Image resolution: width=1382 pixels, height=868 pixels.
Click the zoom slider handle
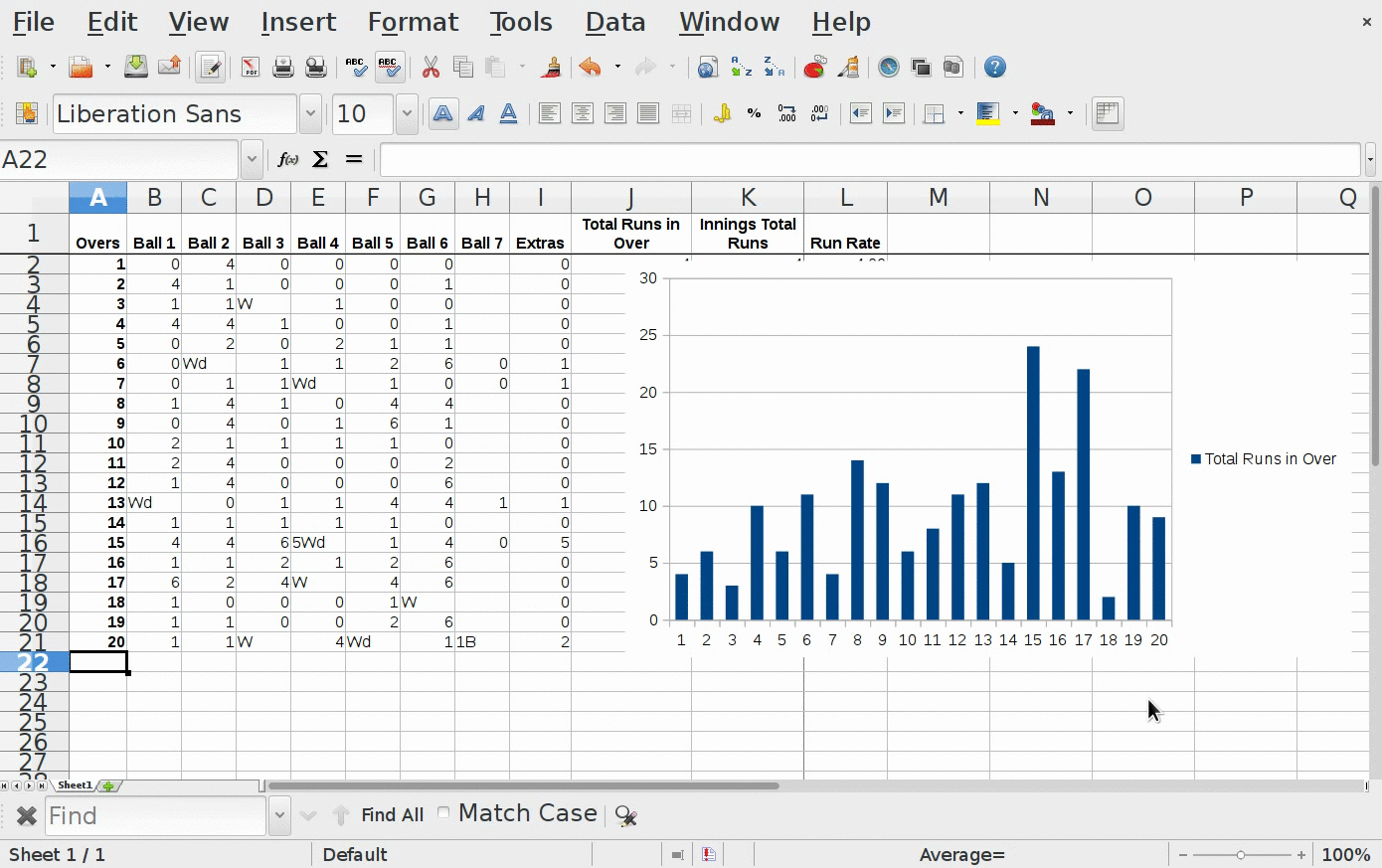point(1241,855)
